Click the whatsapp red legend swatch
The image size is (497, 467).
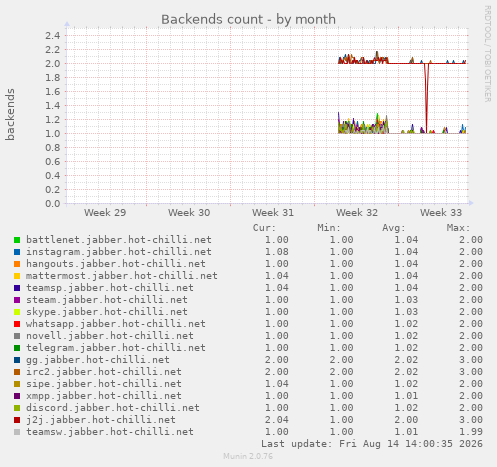(x=17, y=324)
